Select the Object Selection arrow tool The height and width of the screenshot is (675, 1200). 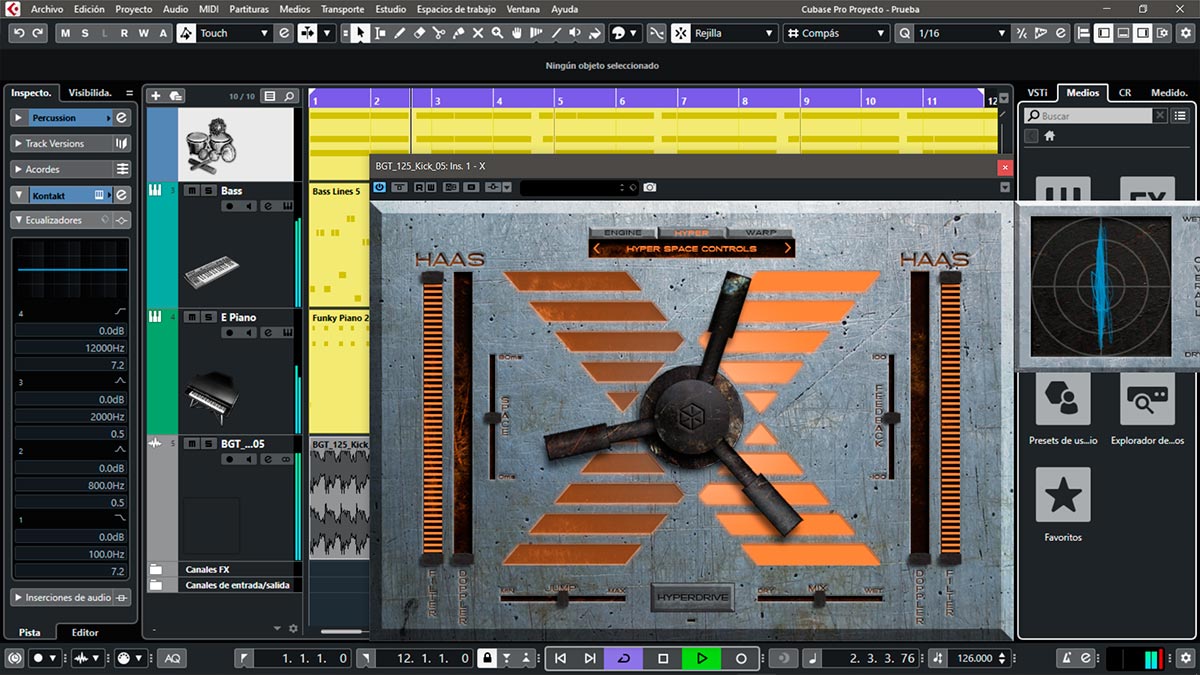(x=360, y=33)
